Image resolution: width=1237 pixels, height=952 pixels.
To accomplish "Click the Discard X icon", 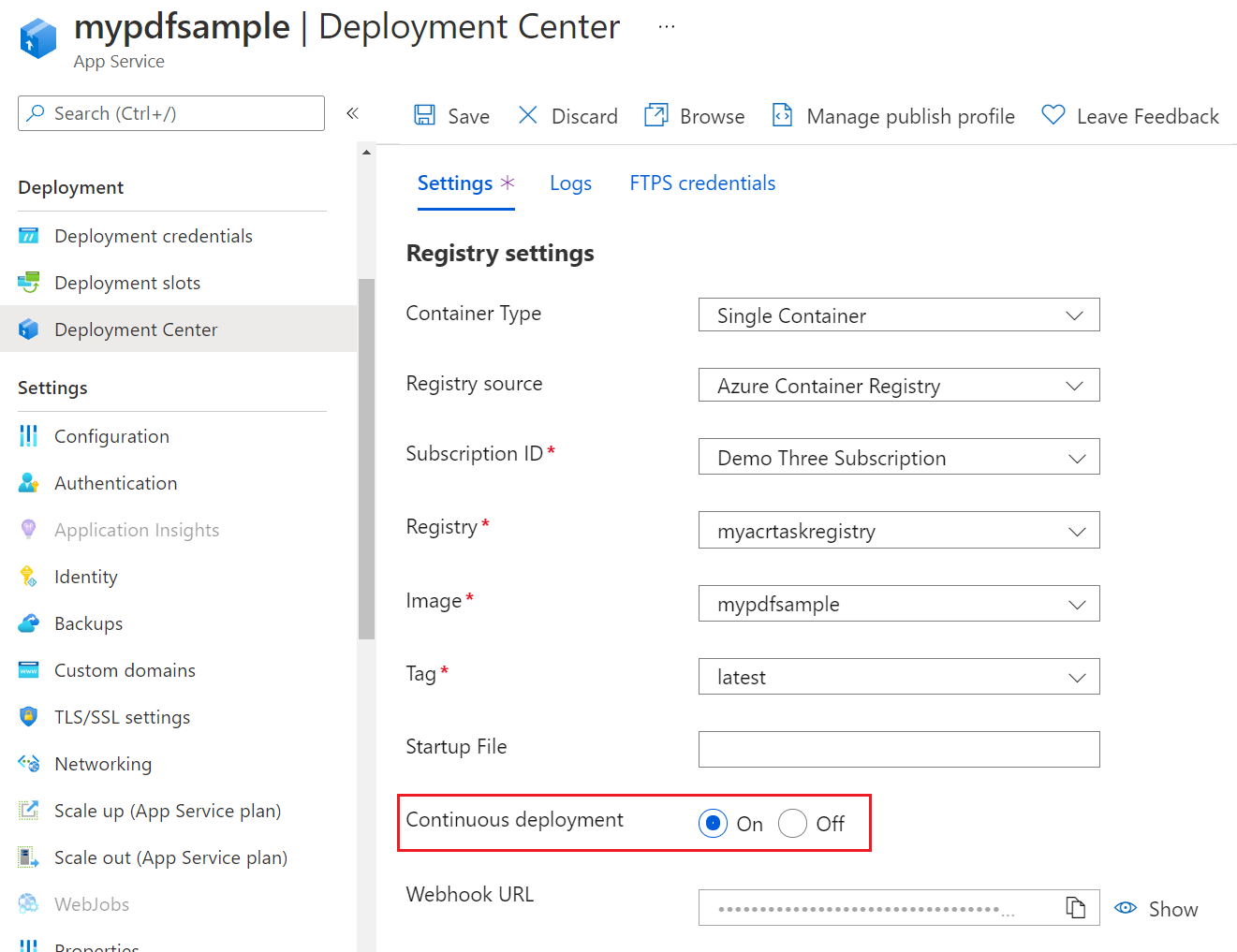I will (x=528, y=115).
